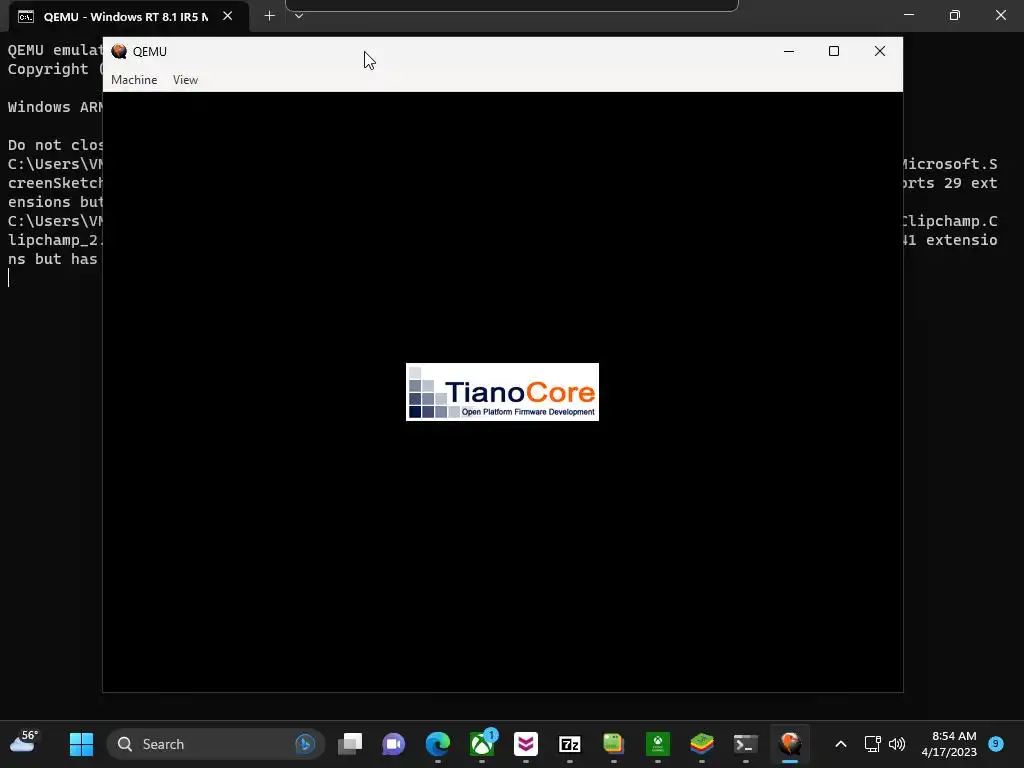Click the QEMU logo icon in the title bar
Image resolution: width=1024 pixels, height=768 pixels.
119,52
